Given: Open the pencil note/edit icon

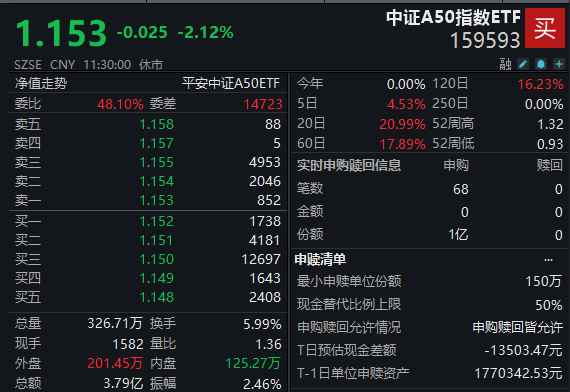Looking at the screenshot, I should click(x=523, y=64).
